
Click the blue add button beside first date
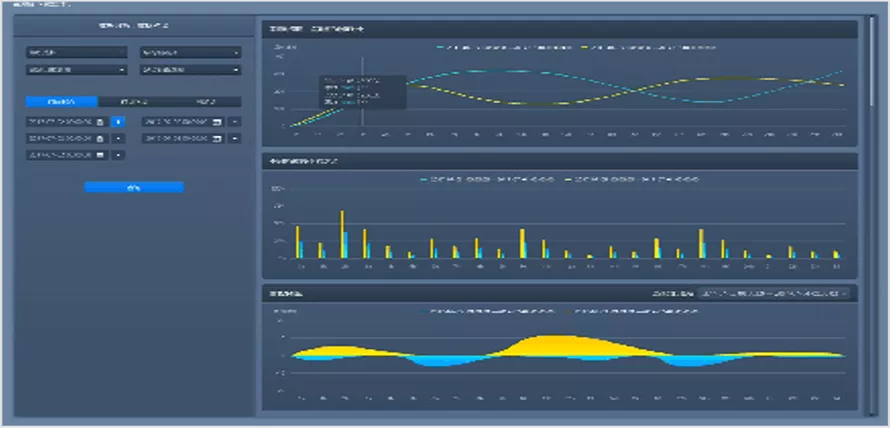click(x=118, y=121)
